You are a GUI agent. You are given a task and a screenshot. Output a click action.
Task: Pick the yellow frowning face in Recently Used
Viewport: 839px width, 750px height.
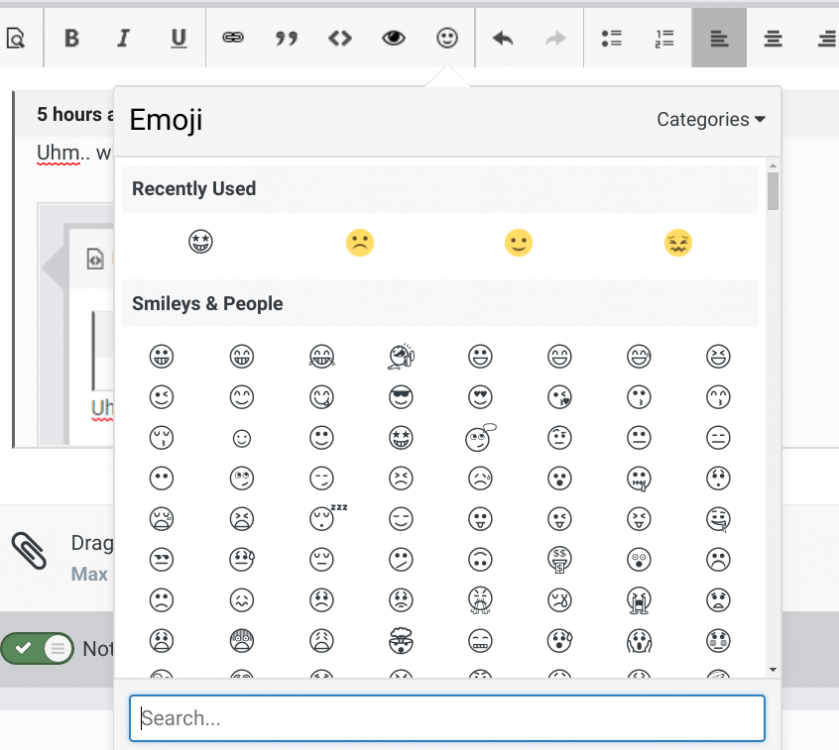[359, 243]
